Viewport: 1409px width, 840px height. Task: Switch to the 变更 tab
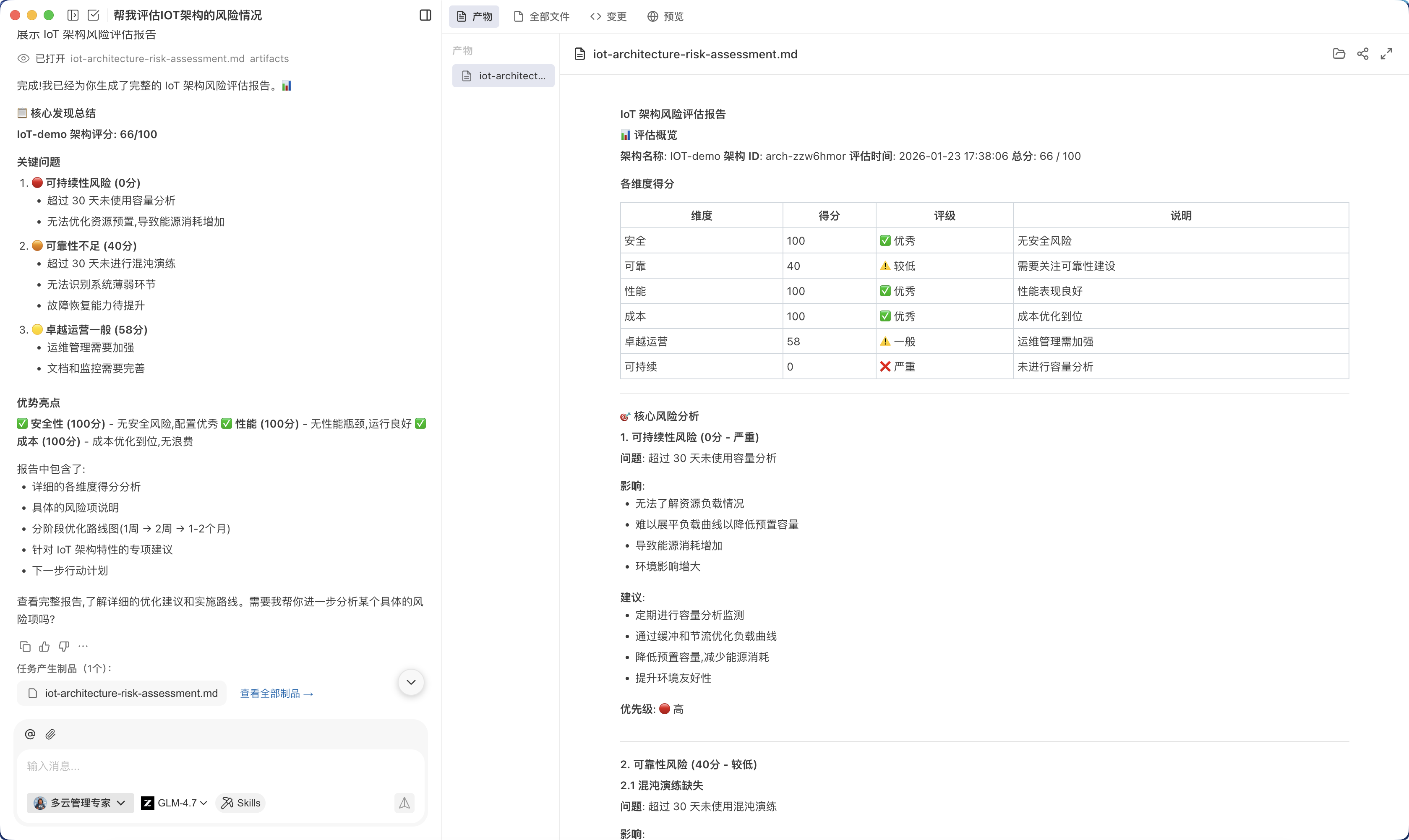608,16
